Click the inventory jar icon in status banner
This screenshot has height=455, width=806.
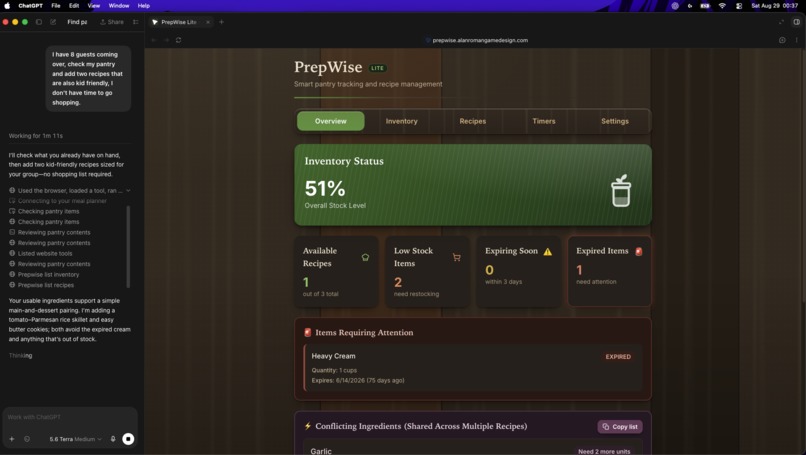coord(621,191)
